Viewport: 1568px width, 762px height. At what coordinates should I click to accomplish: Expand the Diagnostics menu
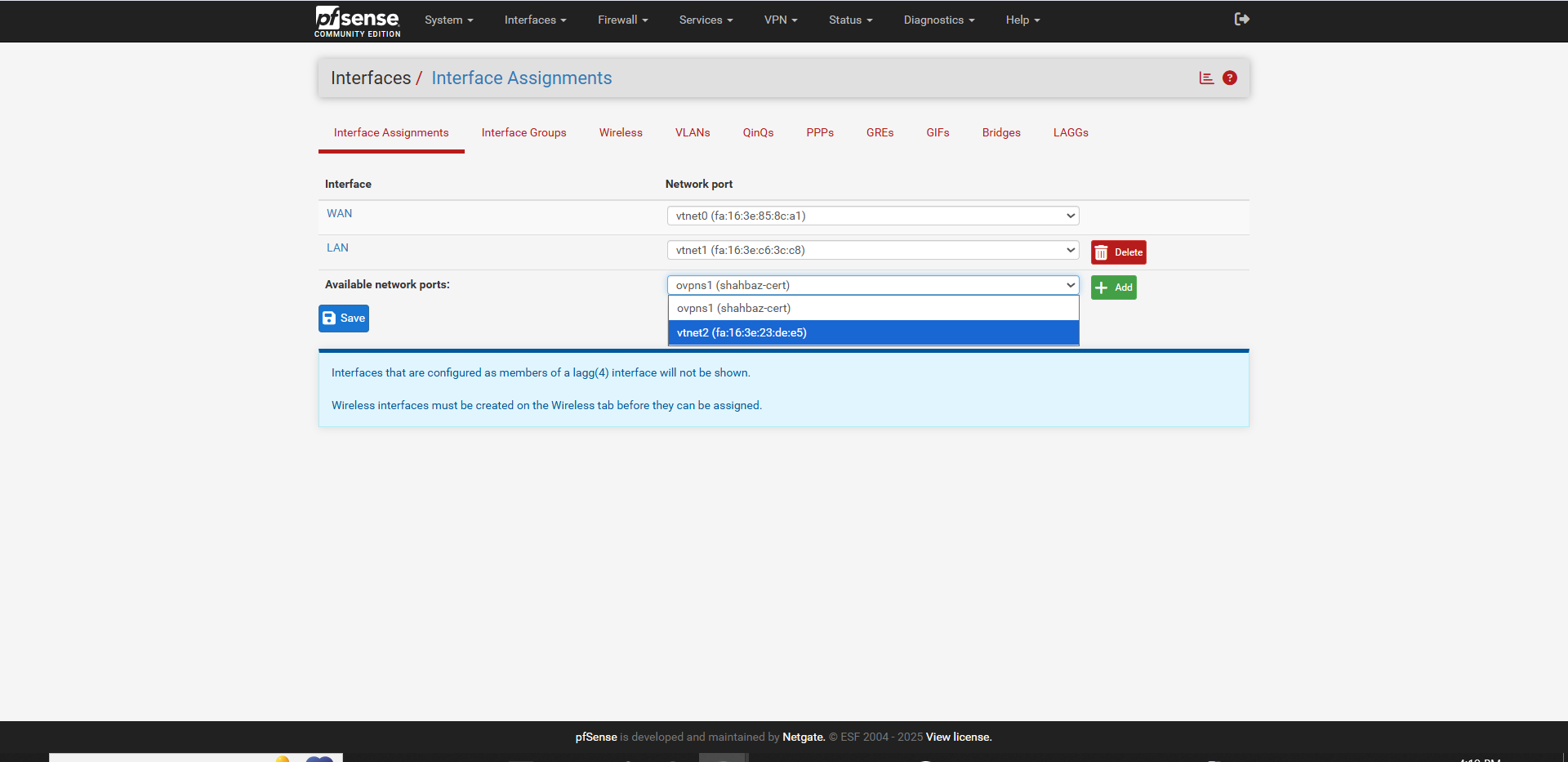(938, 20)
